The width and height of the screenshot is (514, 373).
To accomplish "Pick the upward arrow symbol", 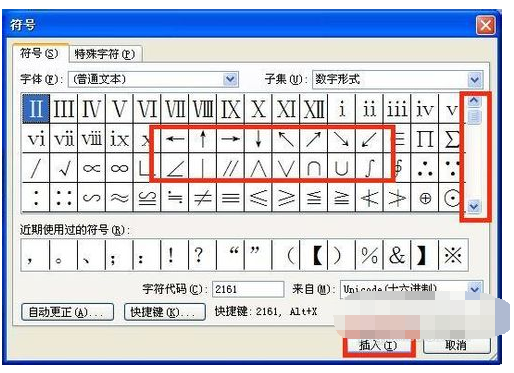I will coord(202,138).
